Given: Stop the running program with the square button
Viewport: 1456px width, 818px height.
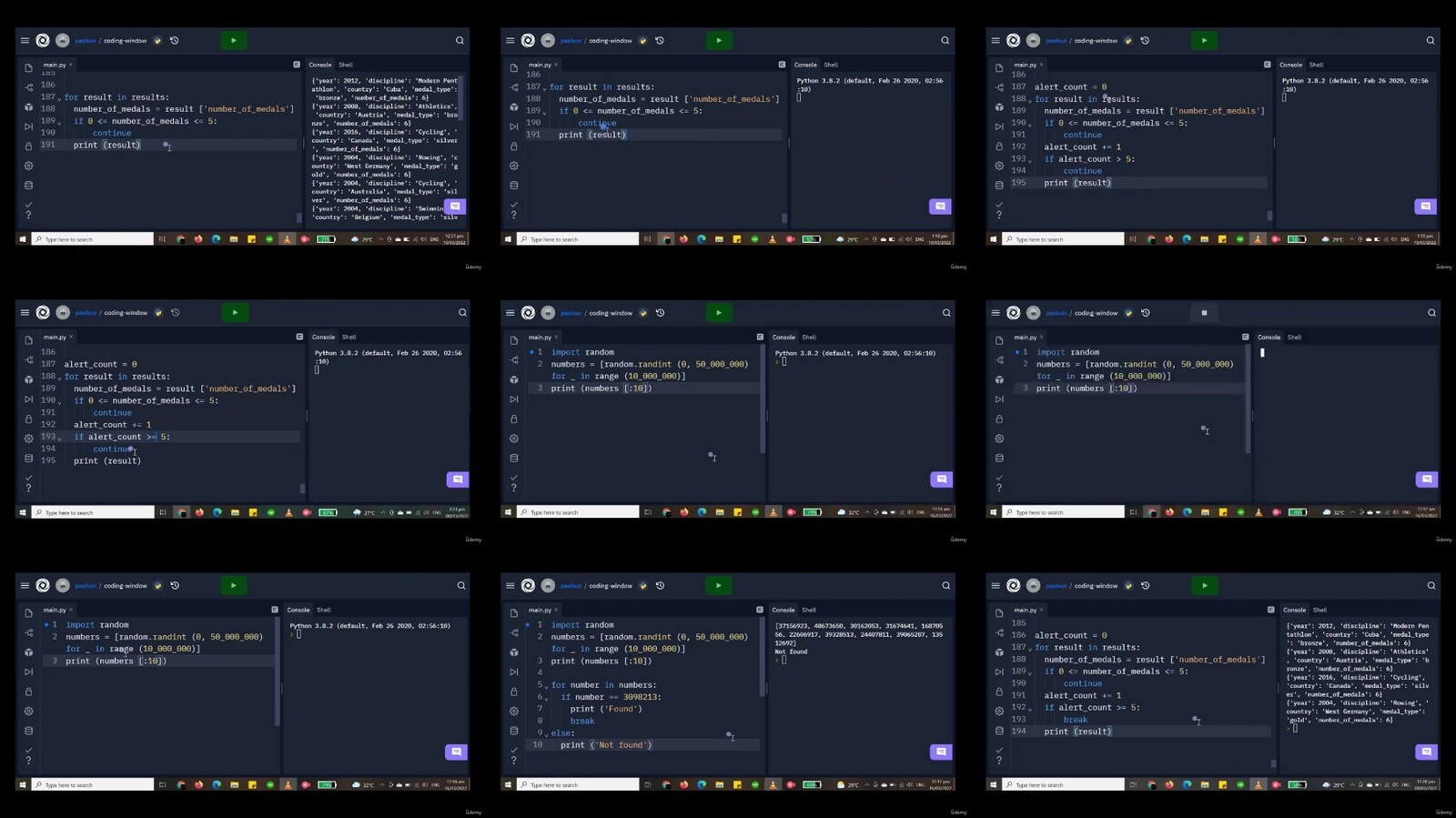Looking at the screenshot, I should [x=1204, y=312].
